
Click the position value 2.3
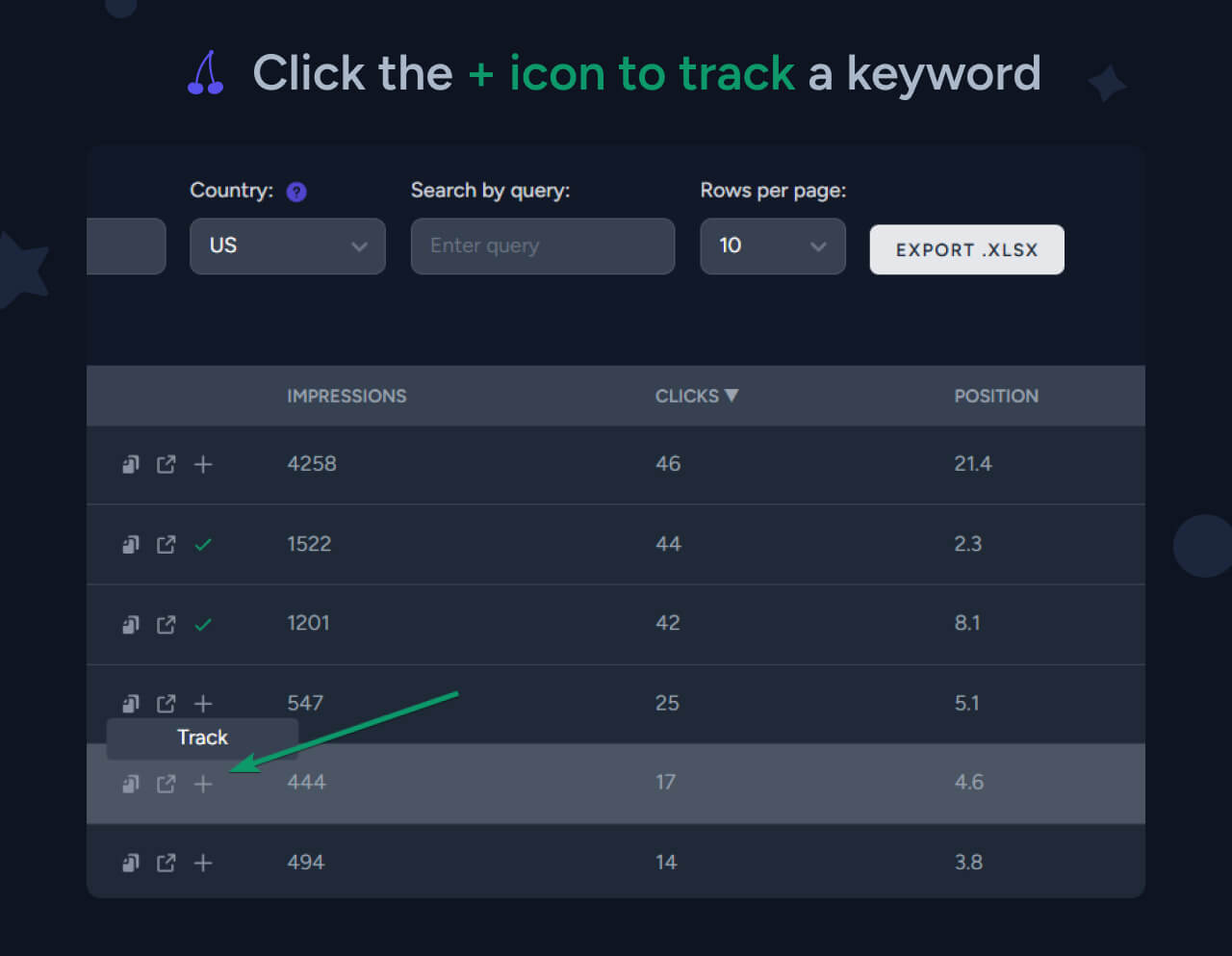968,544
